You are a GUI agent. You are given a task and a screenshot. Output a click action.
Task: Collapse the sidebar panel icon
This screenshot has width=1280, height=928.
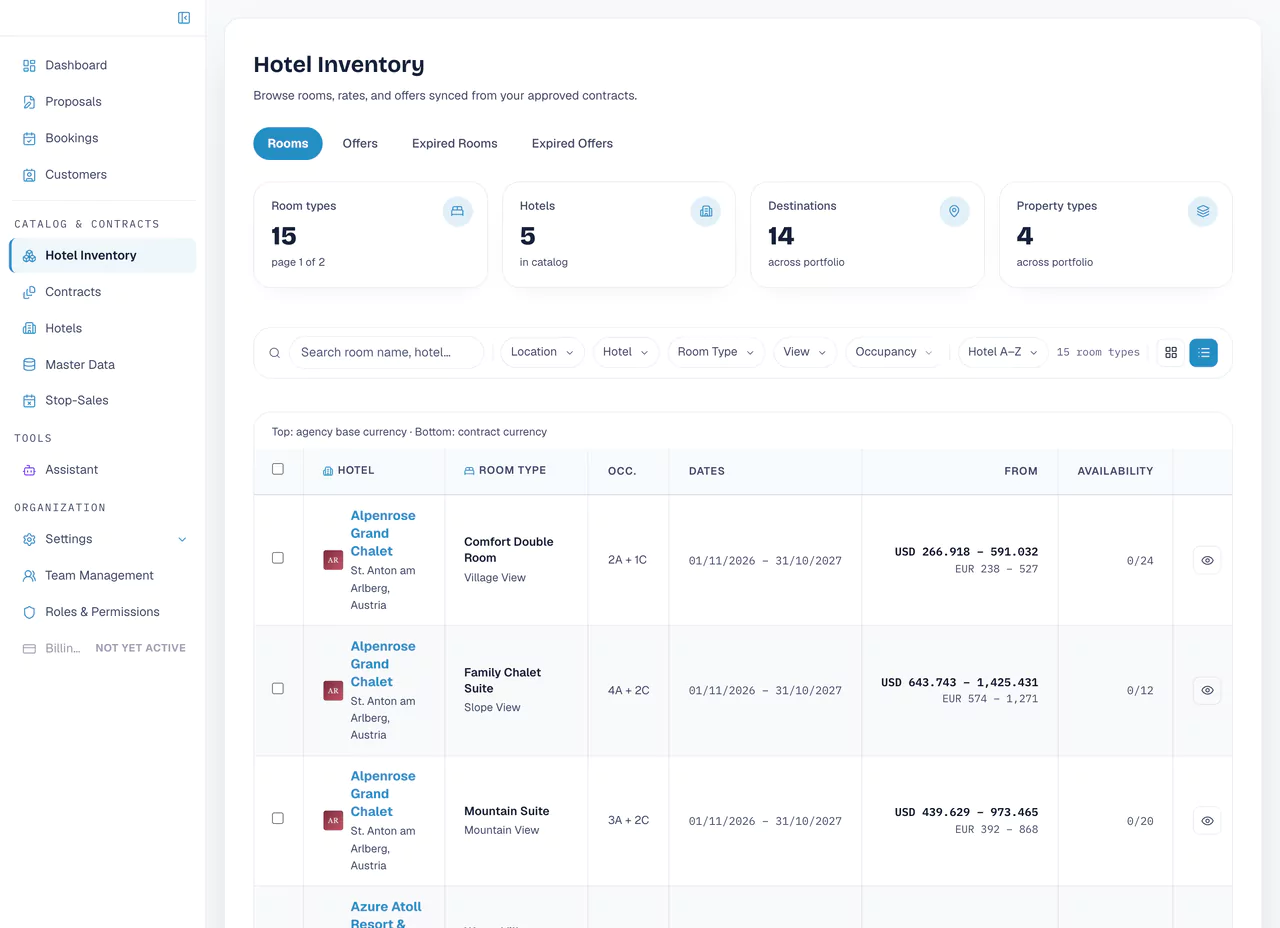184,18
